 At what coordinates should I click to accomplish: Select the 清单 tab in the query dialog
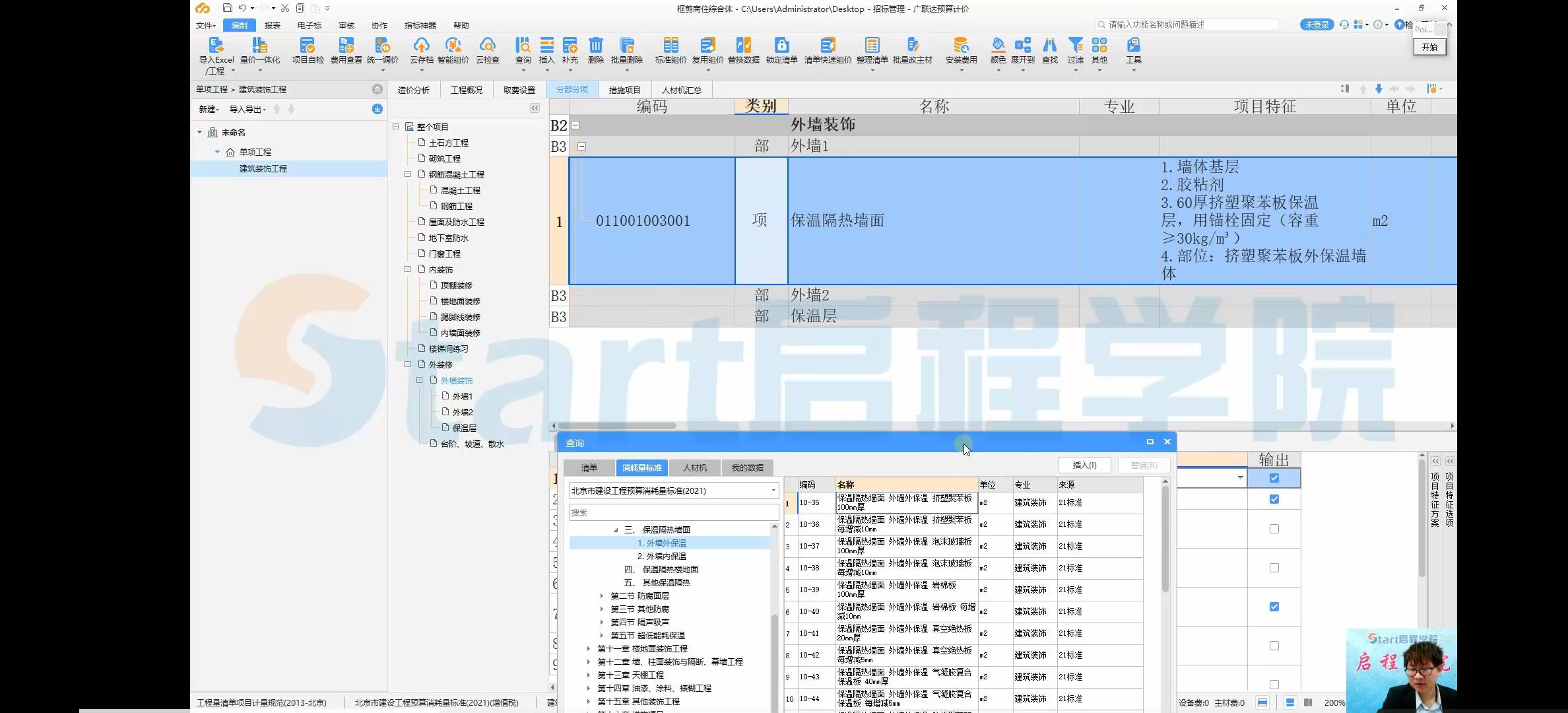coord(589,467)
